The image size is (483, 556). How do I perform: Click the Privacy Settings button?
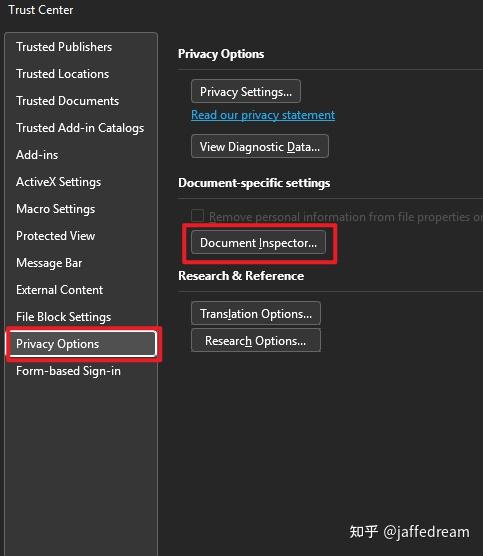[246, 91]
